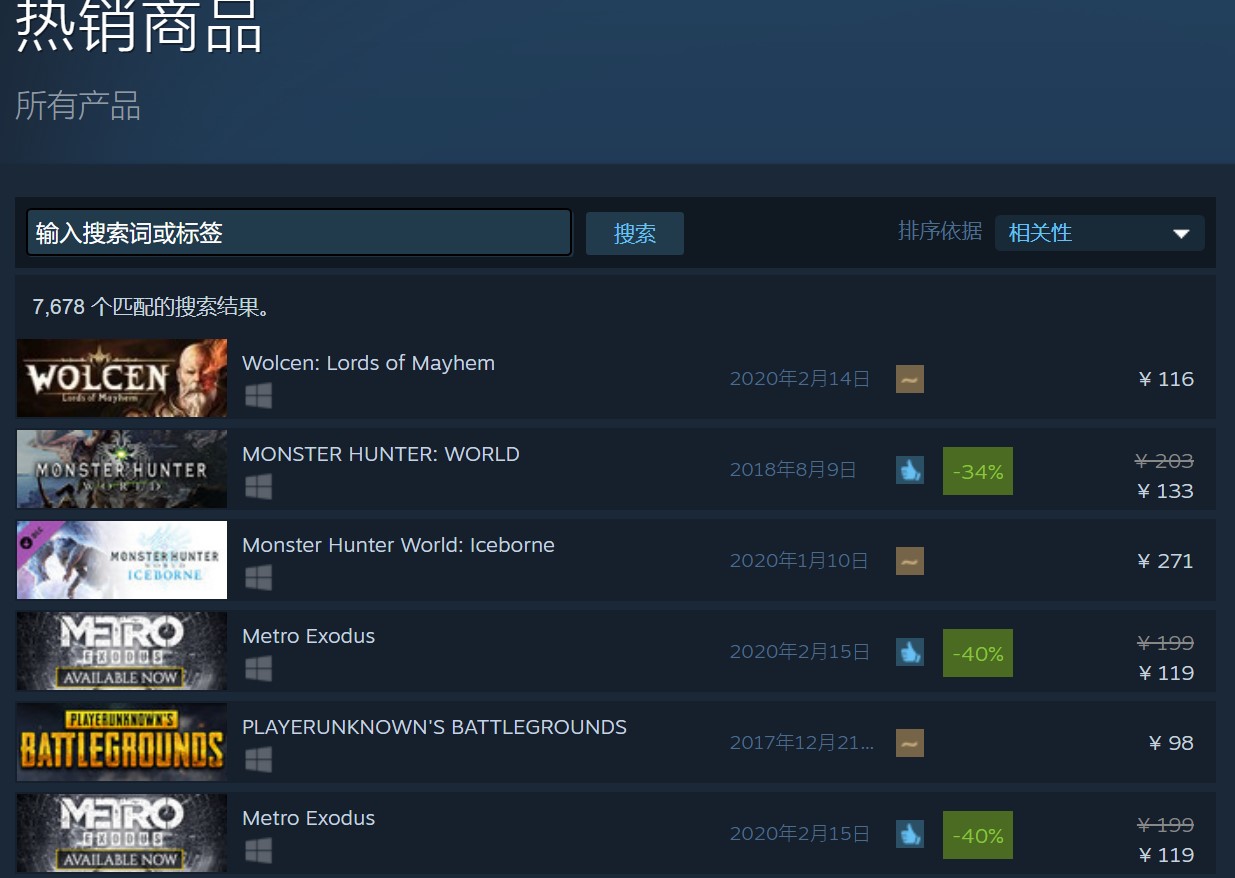Open the Metro Exodus thumbnail just below the Iceborne row
The height and width of the screenshot is (878, 1235).
click(122, 651)
